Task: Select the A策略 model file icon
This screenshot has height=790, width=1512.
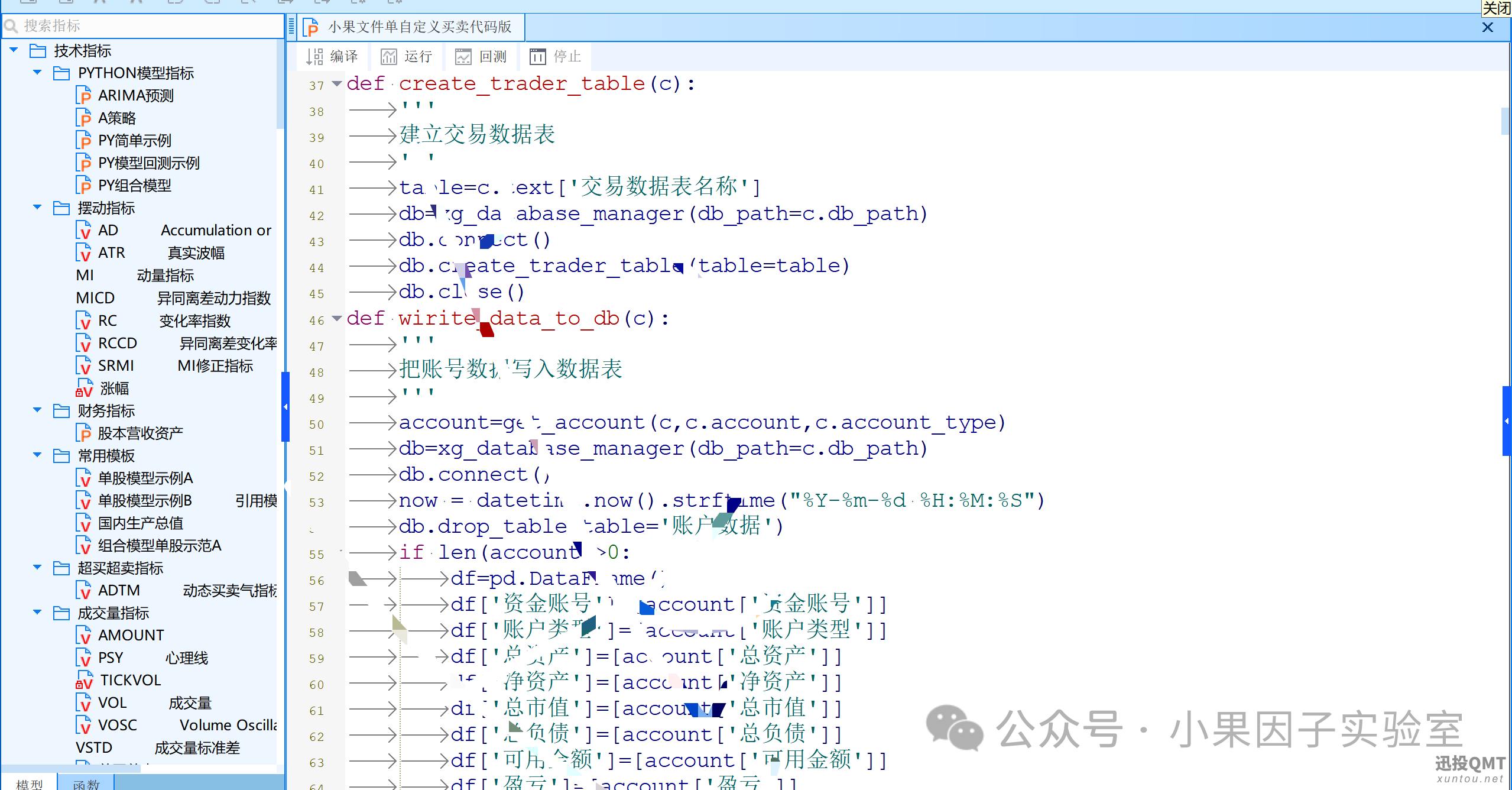Action: [x=83, y=118]
